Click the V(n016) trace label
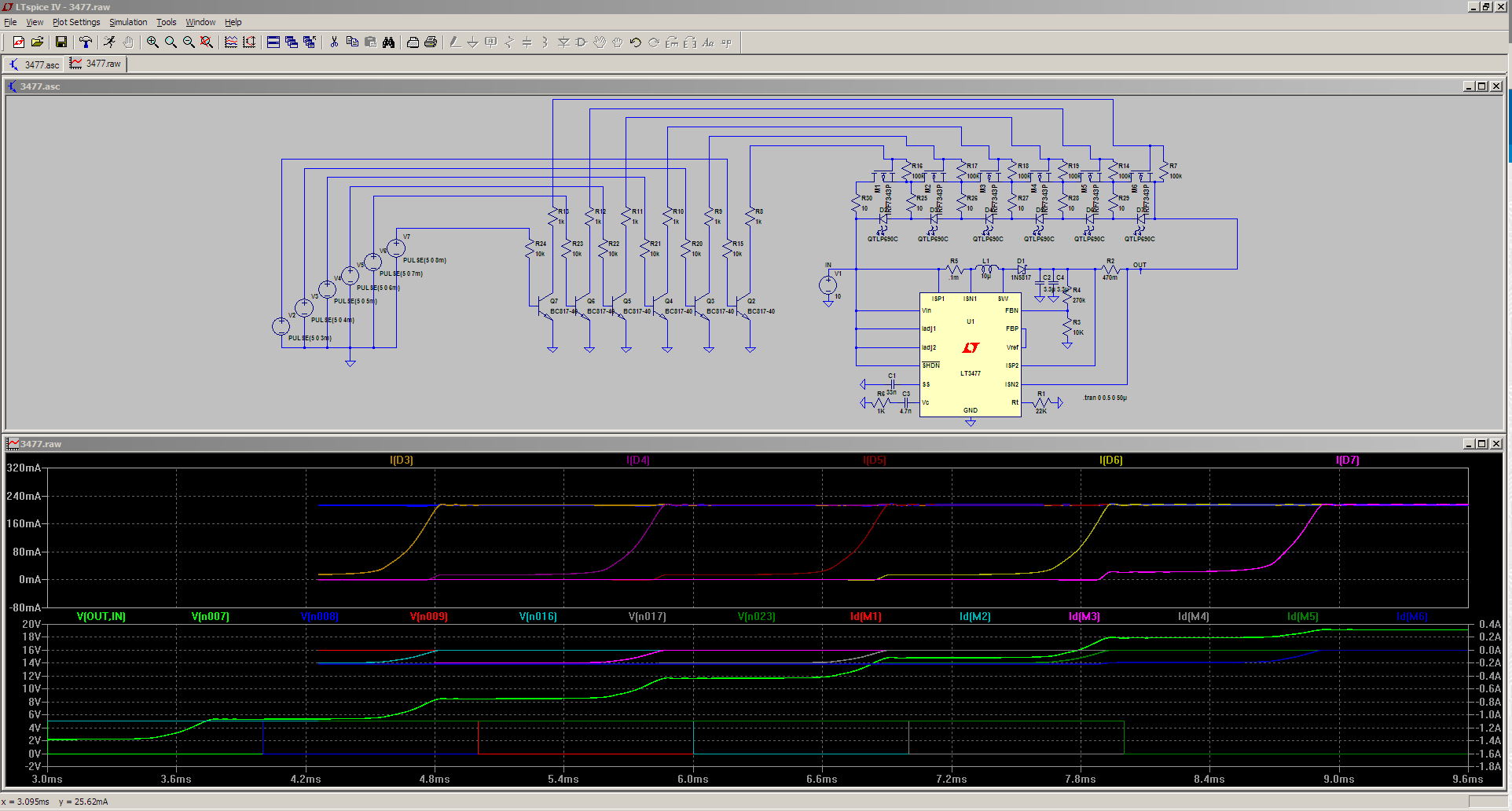The image size is (1512, 811). (x=538, y=616)
